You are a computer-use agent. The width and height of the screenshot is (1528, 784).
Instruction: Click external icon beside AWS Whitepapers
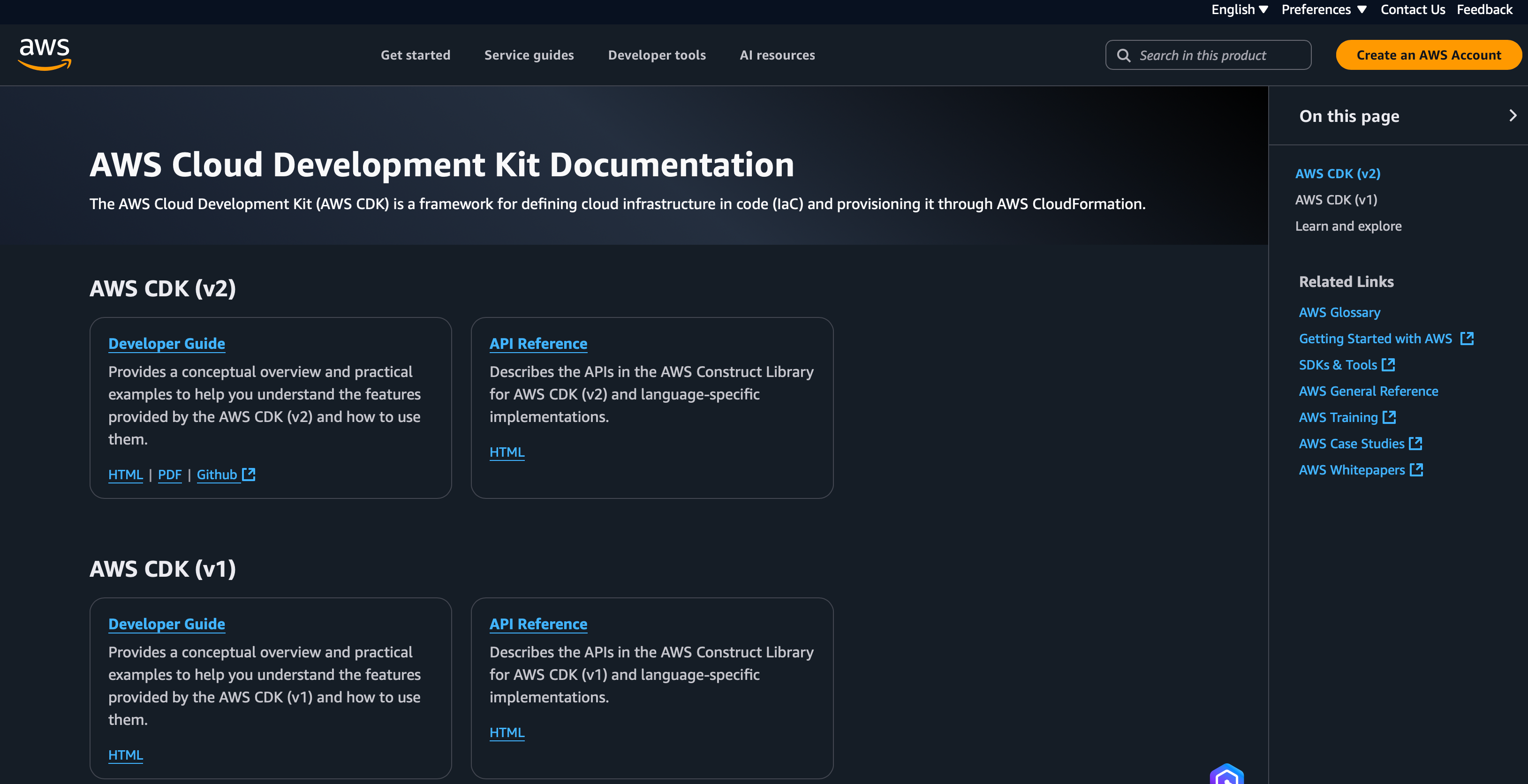pyautogui.click(x=1416, y=470)
